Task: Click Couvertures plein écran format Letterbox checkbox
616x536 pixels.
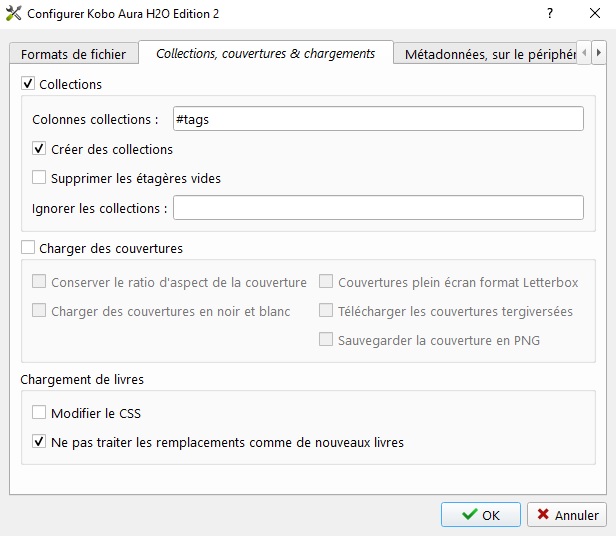Action: [x=326, y=282]
